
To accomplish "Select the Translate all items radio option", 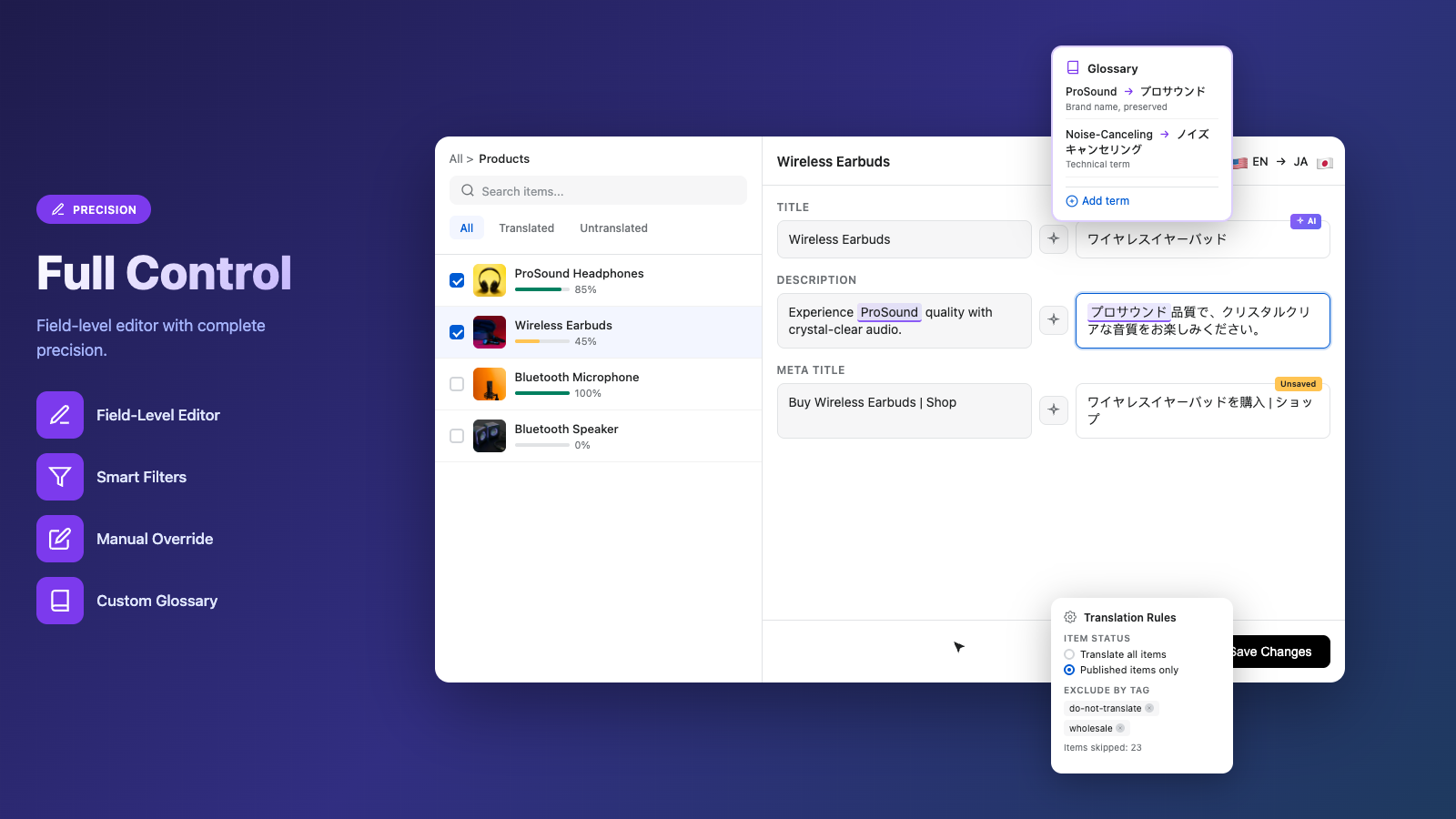I will coord(1069,654).
